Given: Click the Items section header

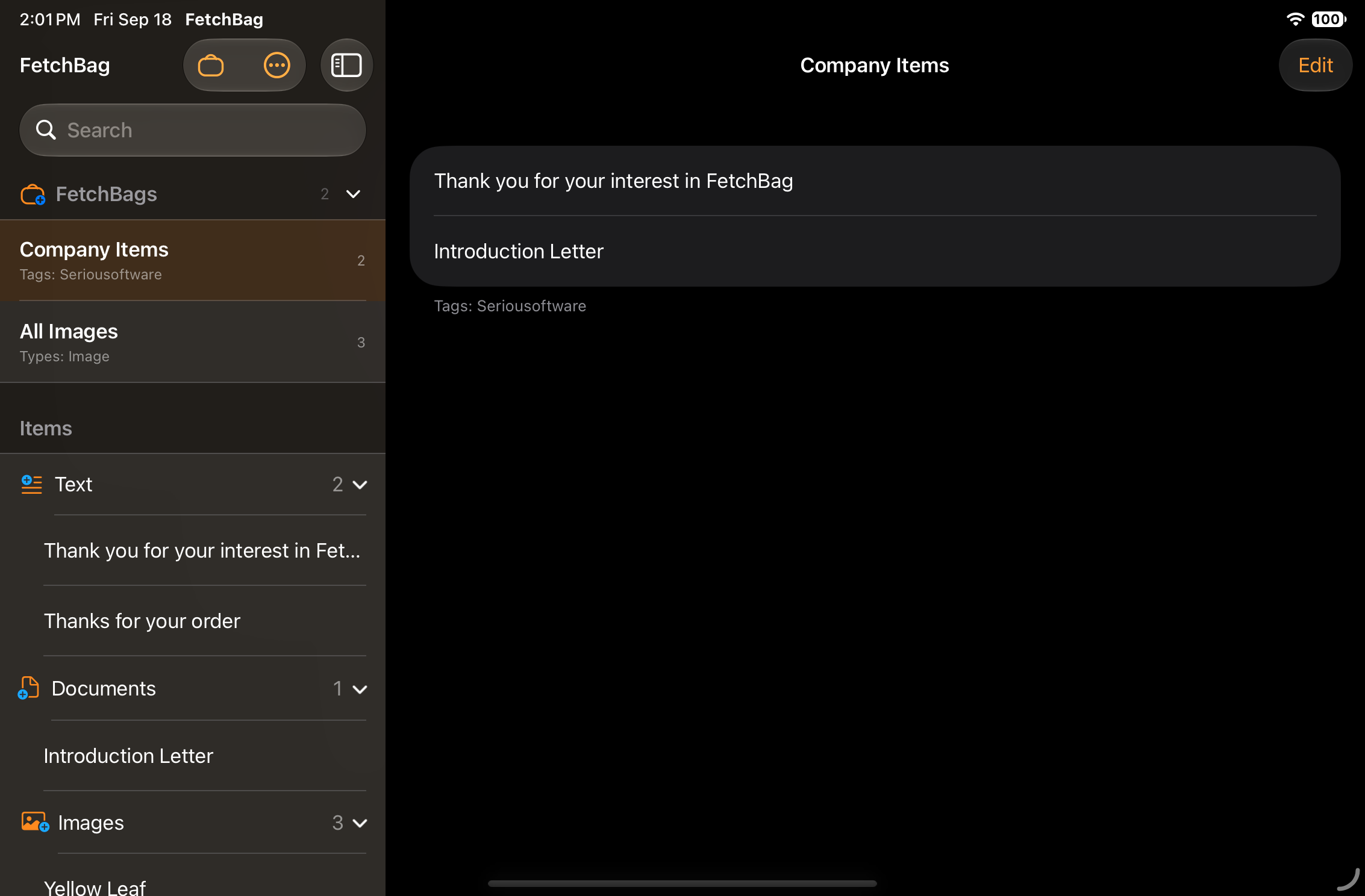Looking at the screenshot, I should pyautogui.click(x=46, y=428).
